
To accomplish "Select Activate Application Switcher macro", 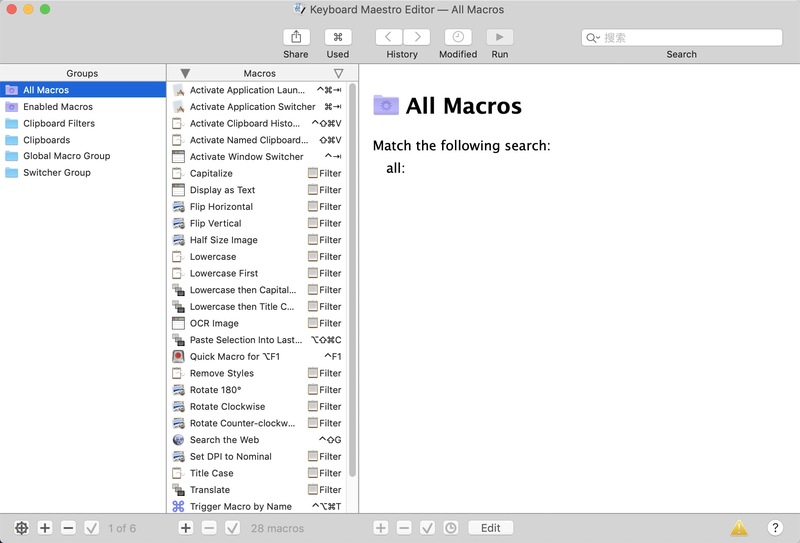I will pyautogui.click(x=258, y=107).
